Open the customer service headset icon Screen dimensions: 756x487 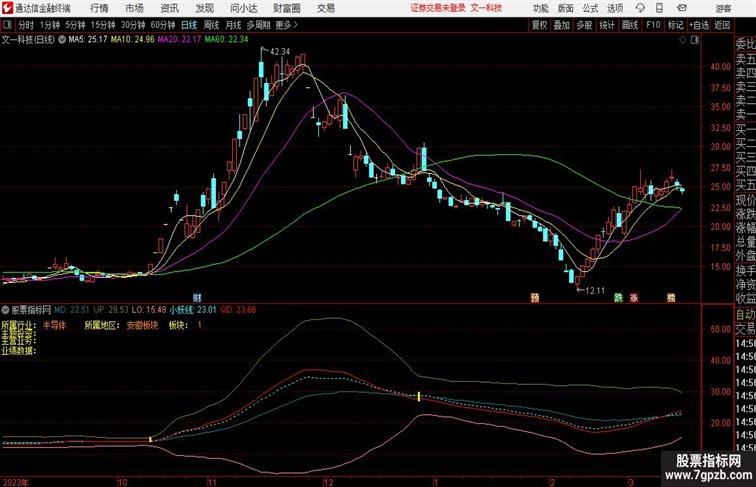point(640,8)
